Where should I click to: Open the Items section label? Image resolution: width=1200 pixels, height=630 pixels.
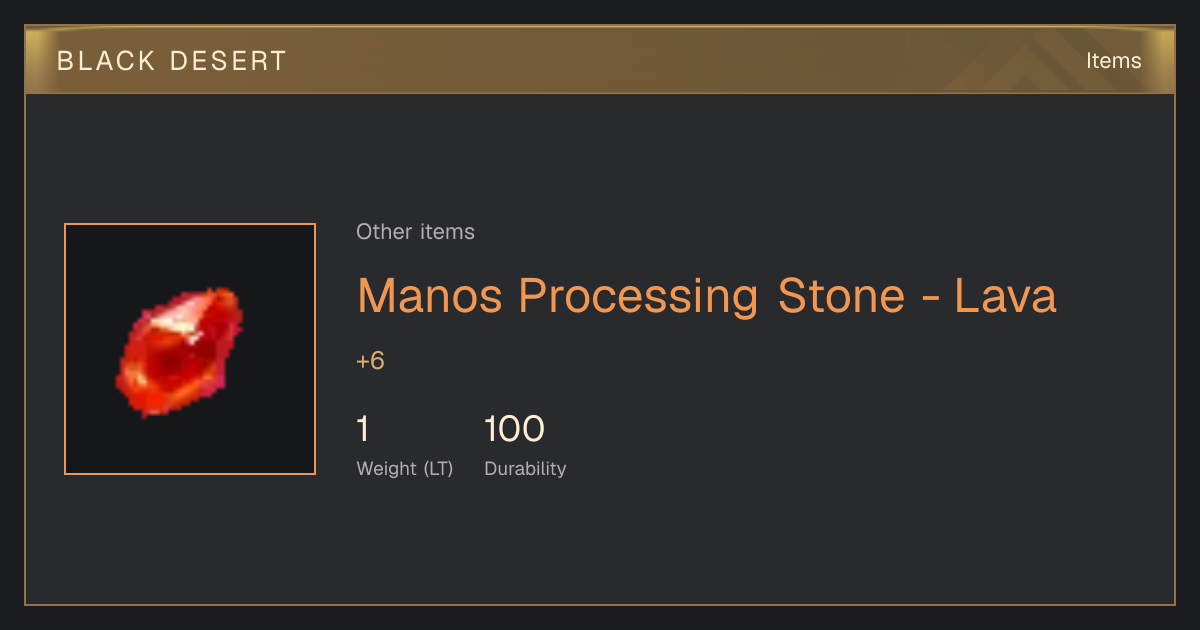click(1113, 61)
